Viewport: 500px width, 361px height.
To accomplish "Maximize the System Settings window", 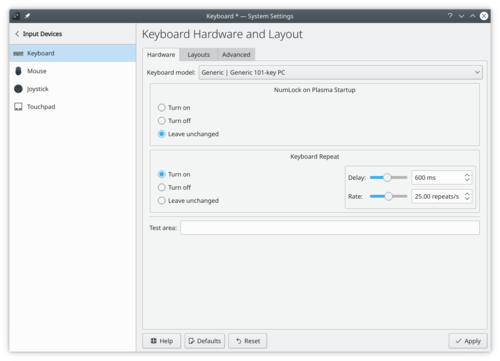I will click(473, 16).
